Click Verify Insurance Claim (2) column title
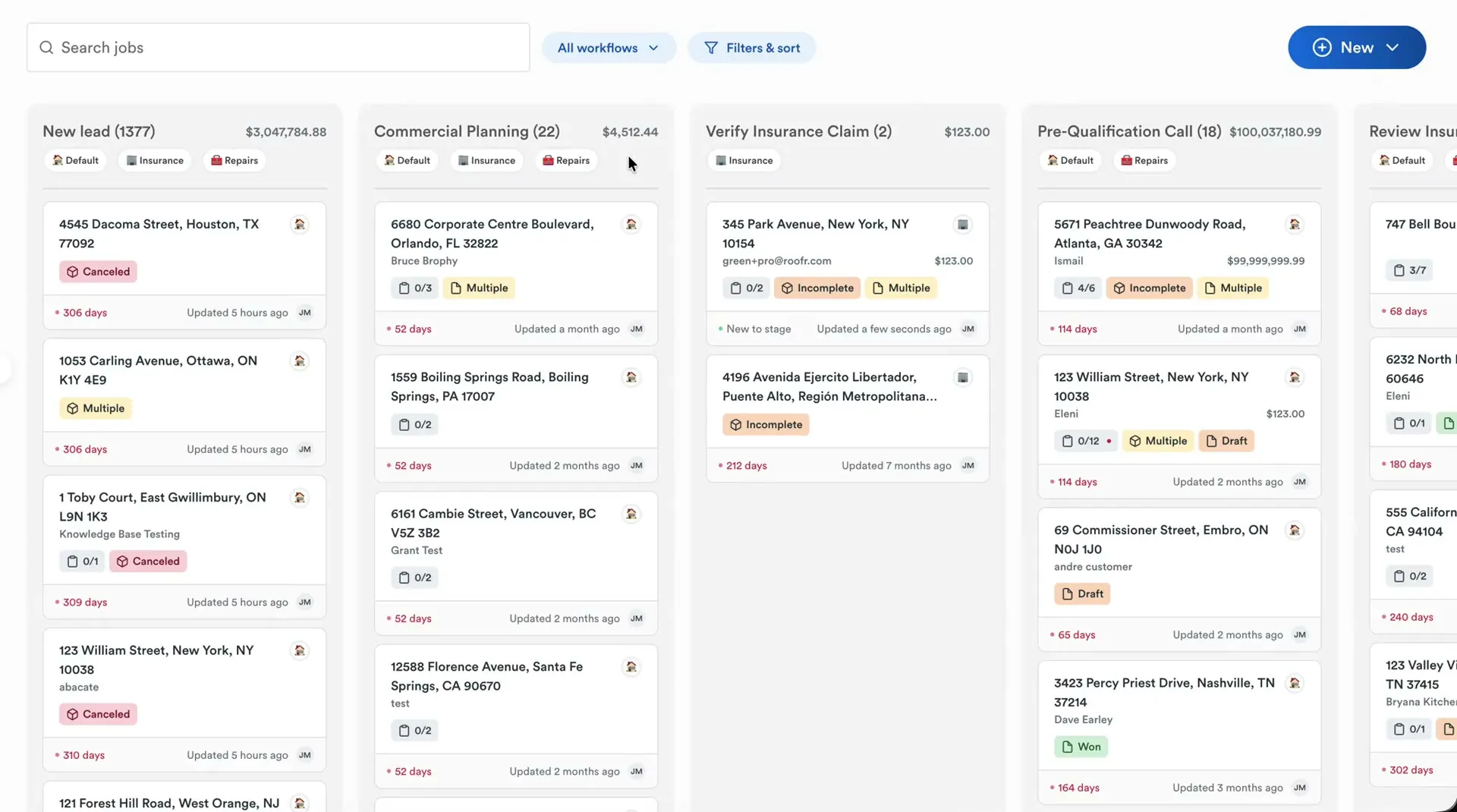This screenshot has height=812, width=1457. click(798, 131)
